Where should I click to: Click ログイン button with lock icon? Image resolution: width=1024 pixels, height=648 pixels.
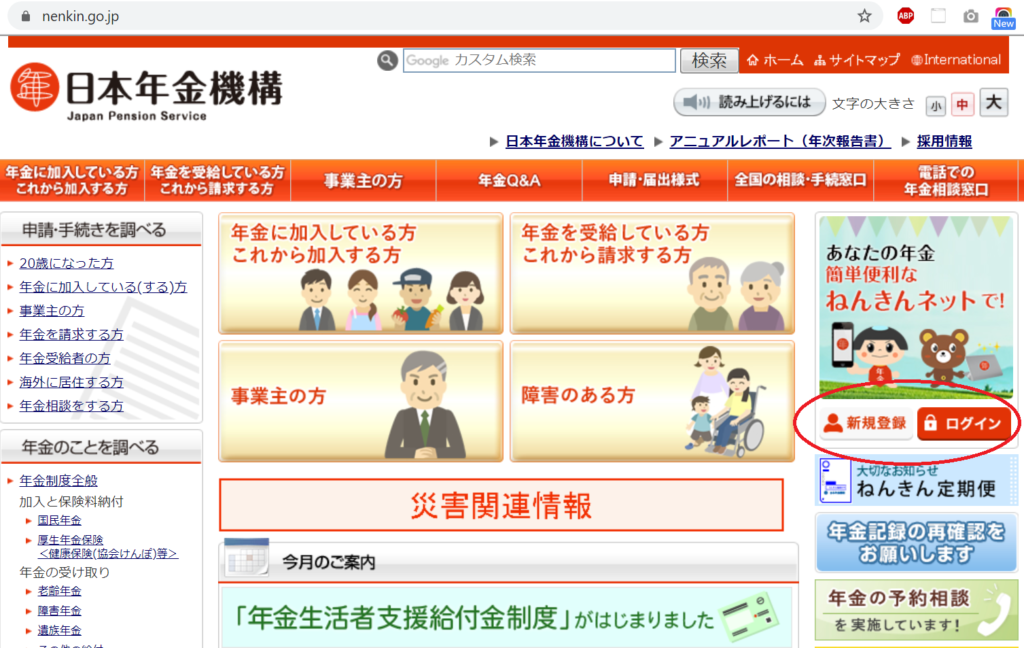click(x=964, y=423)
